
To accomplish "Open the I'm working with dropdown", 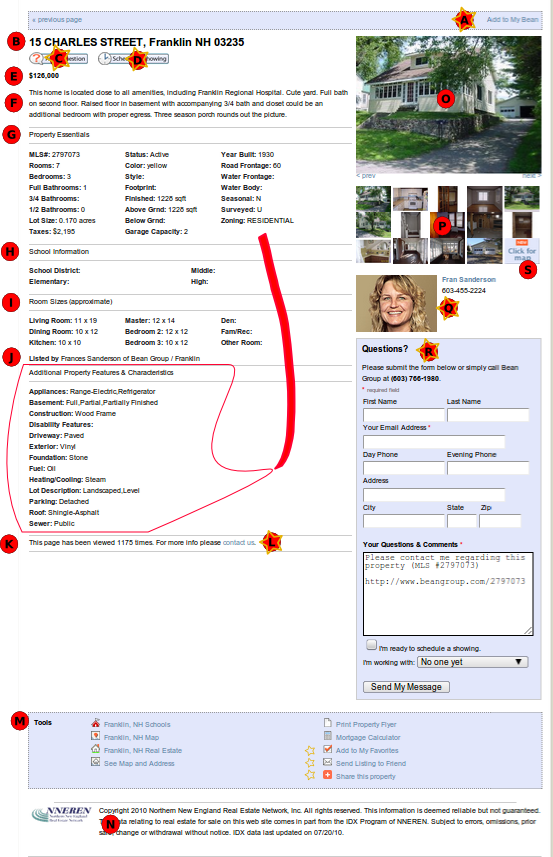I will 473,662.
